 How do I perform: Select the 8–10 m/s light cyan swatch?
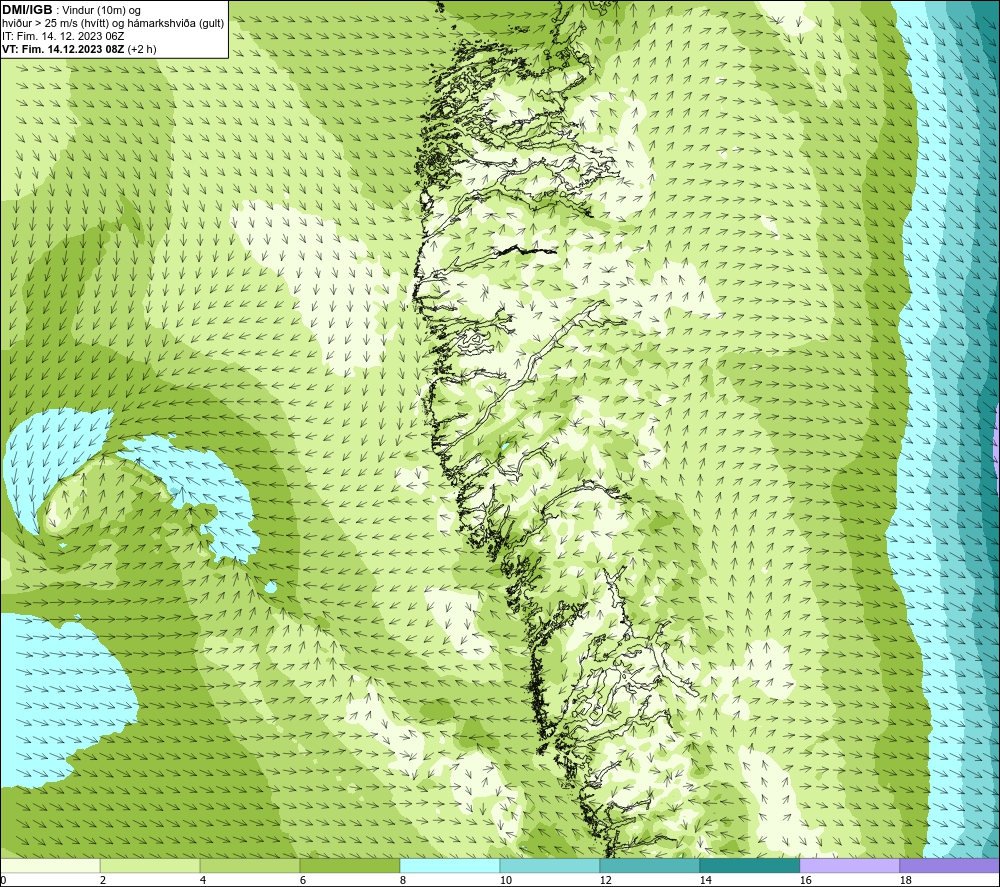click(450, 865)
